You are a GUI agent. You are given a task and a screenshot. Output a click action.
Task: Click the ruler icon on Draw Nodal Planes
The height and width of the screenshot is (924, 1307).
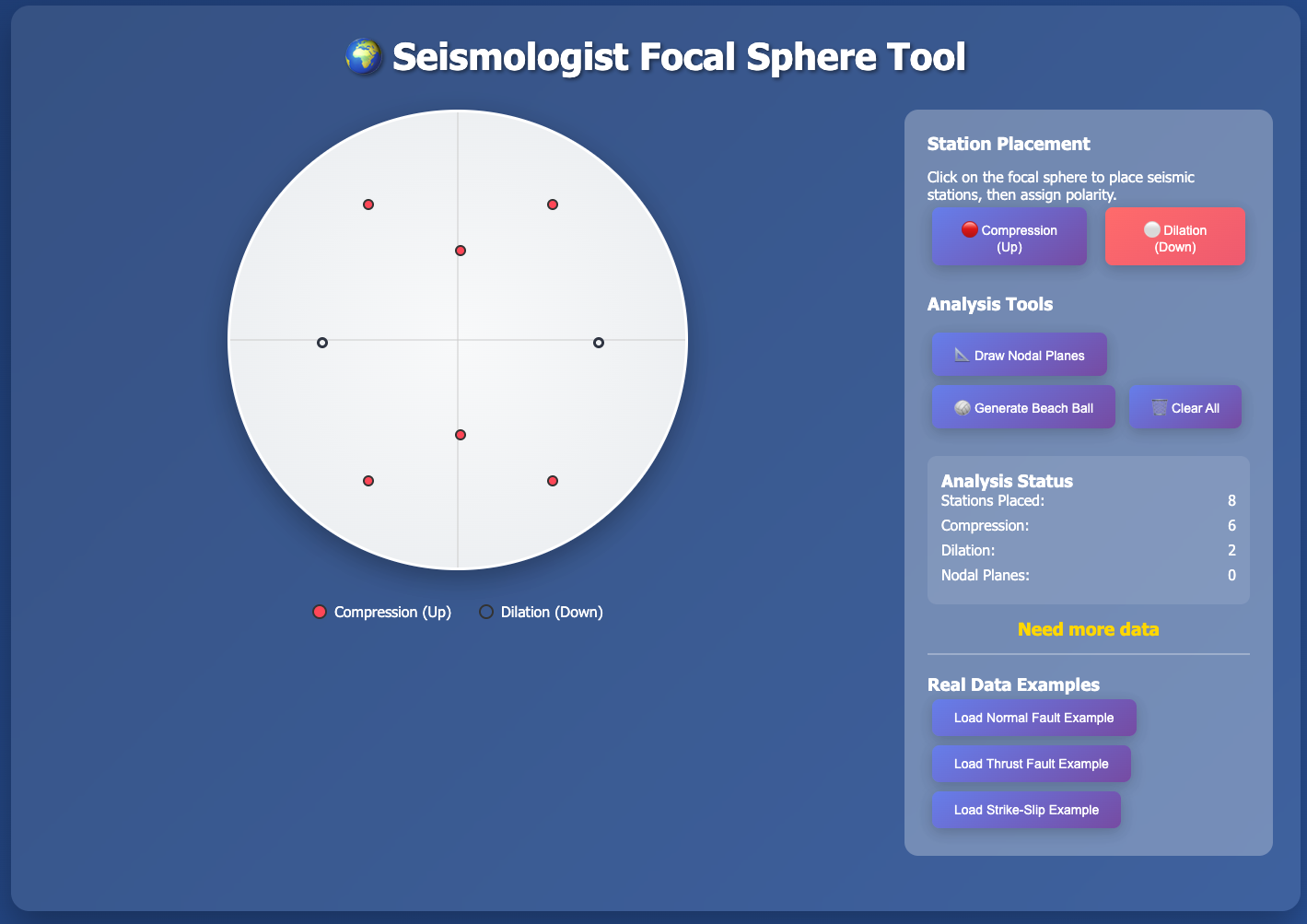coord(962,355)
